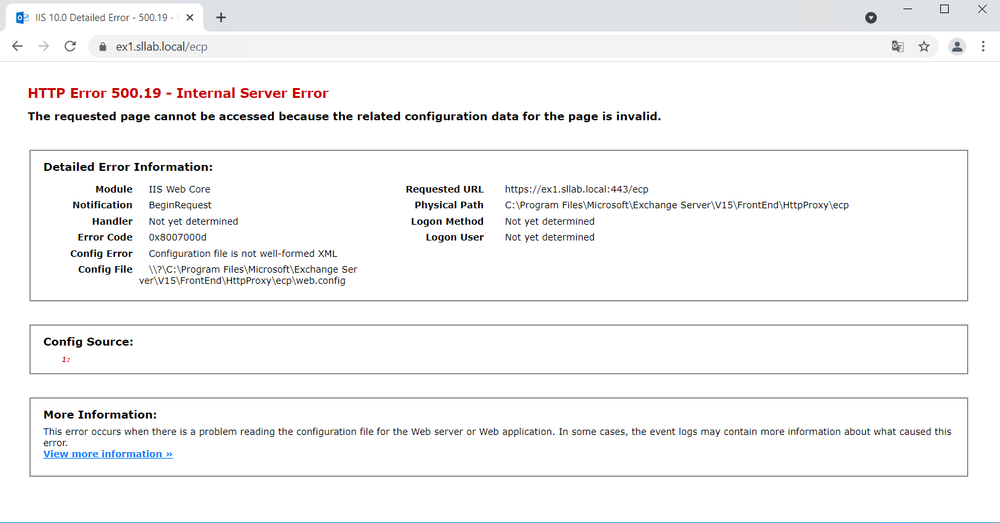Screen dimensions: 1000x523
Task: Click the Outlook favicon on the tab
Action: [x=22, y=17]
